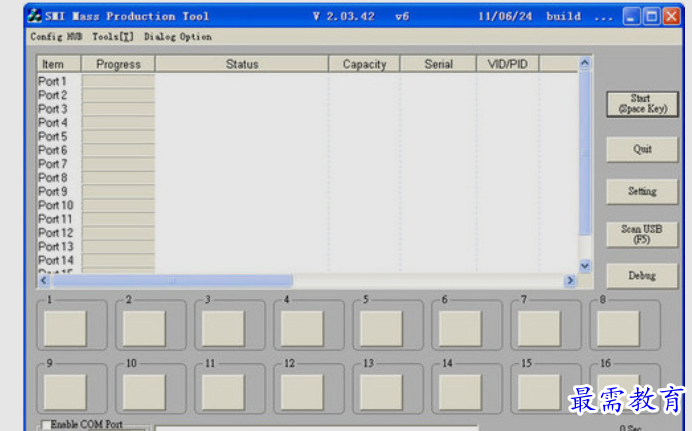Select the Port 5 row

pos(308,136)
